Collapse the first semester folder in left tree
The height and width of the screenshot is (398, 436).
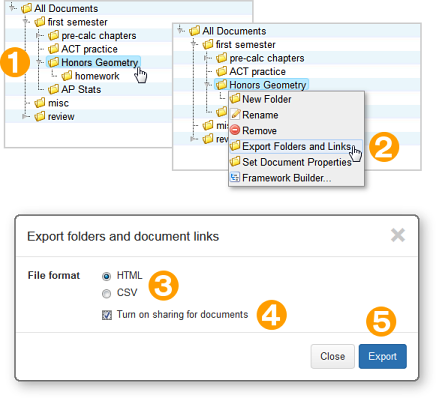click(x=26, y=22)
